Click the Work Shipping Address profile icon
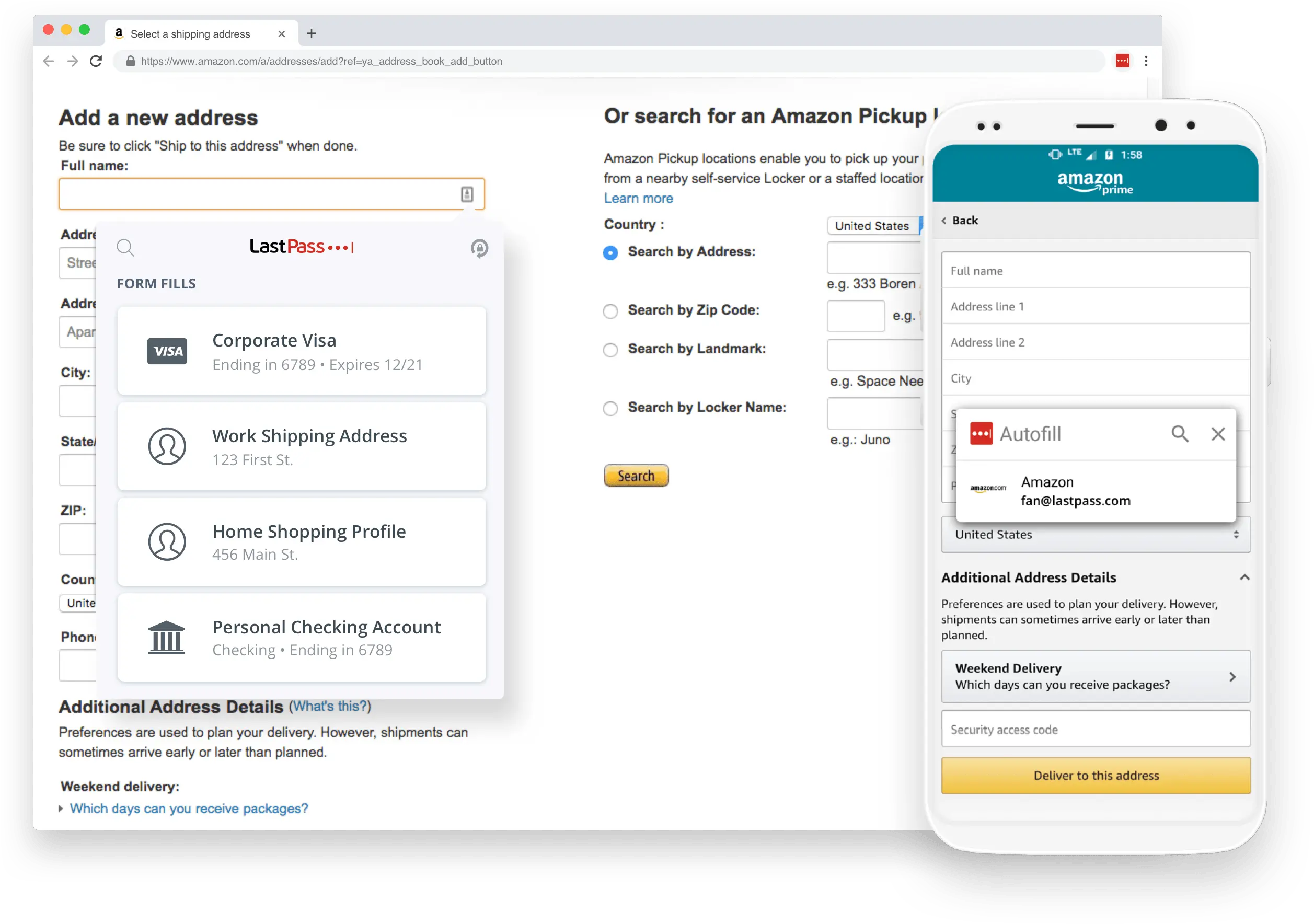The image size is (1314, 924). tap(167, 447)
